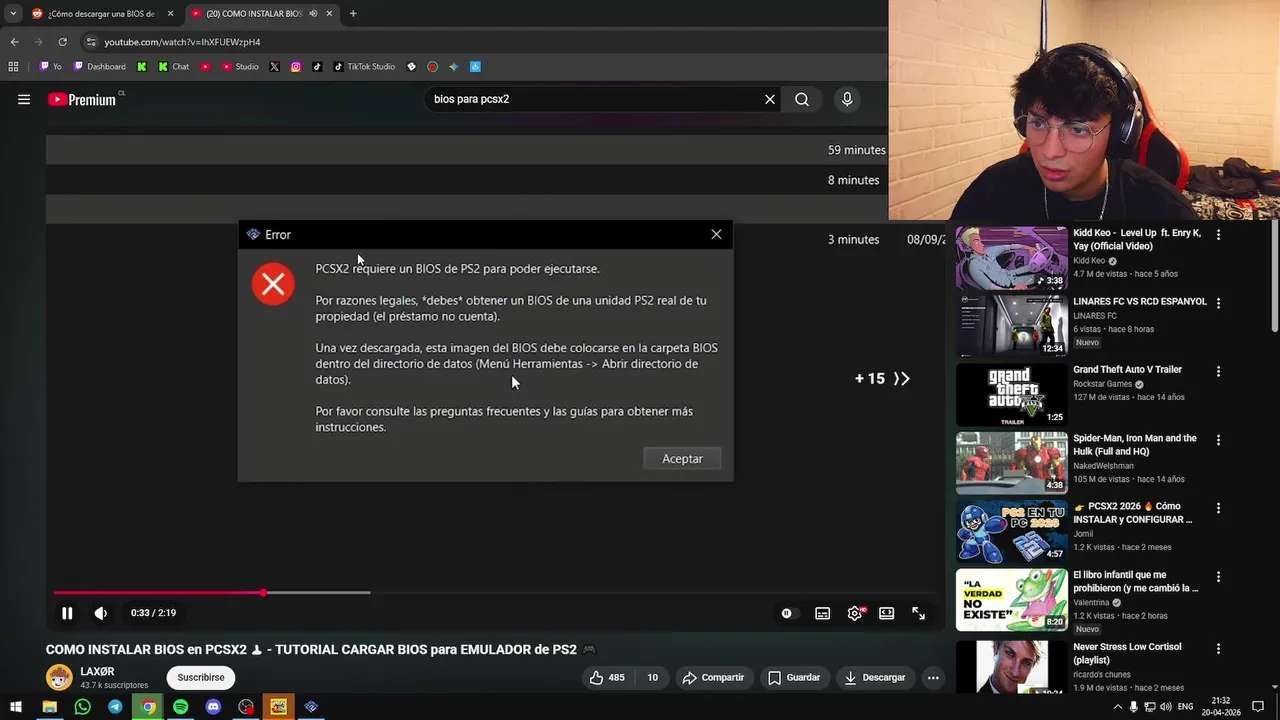Click the page vertical scrollbar
Image resolution: width=1280 pixels, height=720 pixels.
[1274, 275]
